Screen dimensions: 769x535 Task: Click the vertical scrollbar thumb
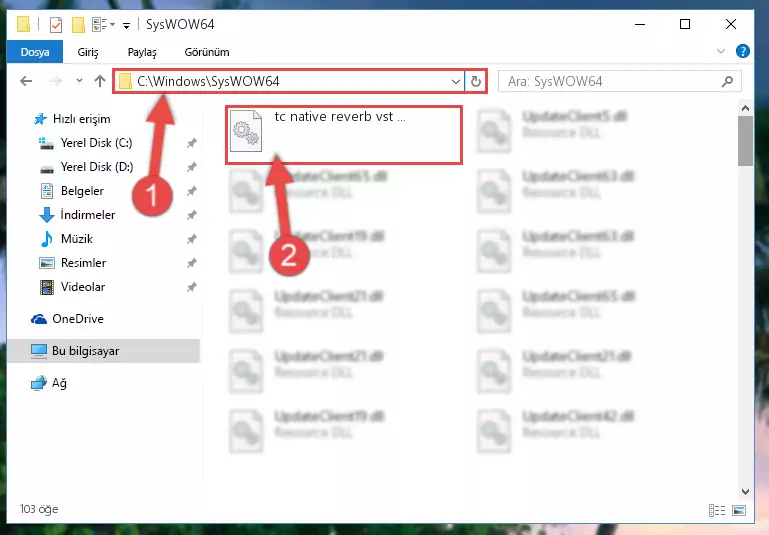coord(745,141)
